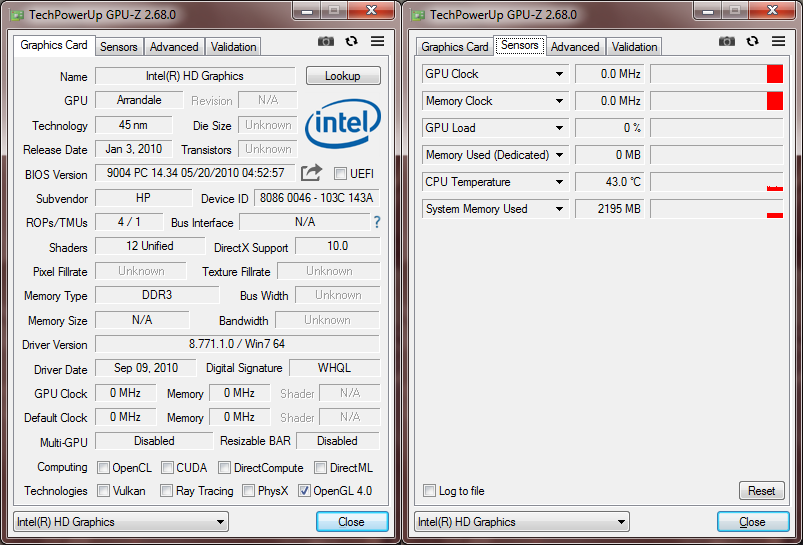
Task: Click the System Memory Used sensor graph
Action: point(717,209)
